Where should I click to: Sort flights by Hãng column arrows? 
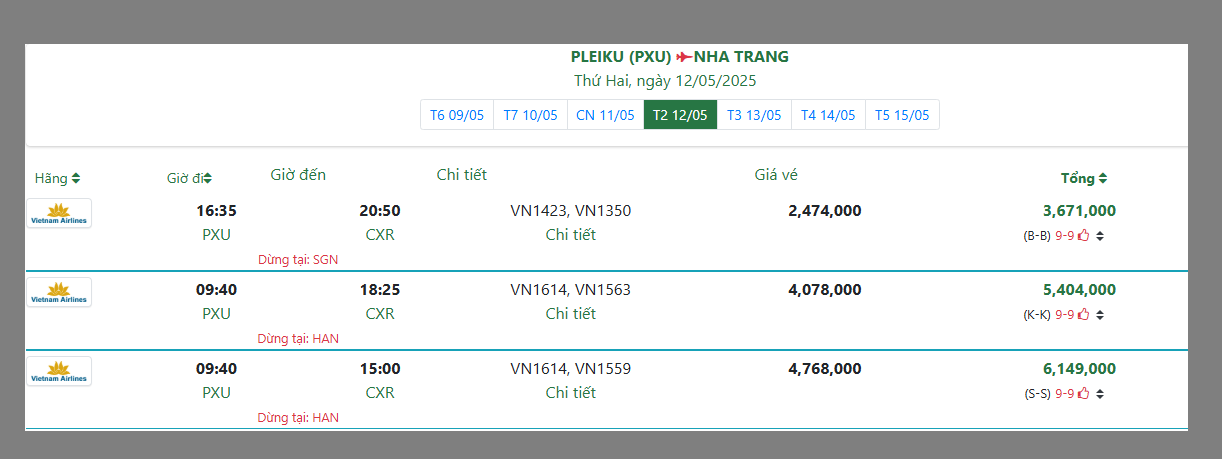tap(76, 179)
